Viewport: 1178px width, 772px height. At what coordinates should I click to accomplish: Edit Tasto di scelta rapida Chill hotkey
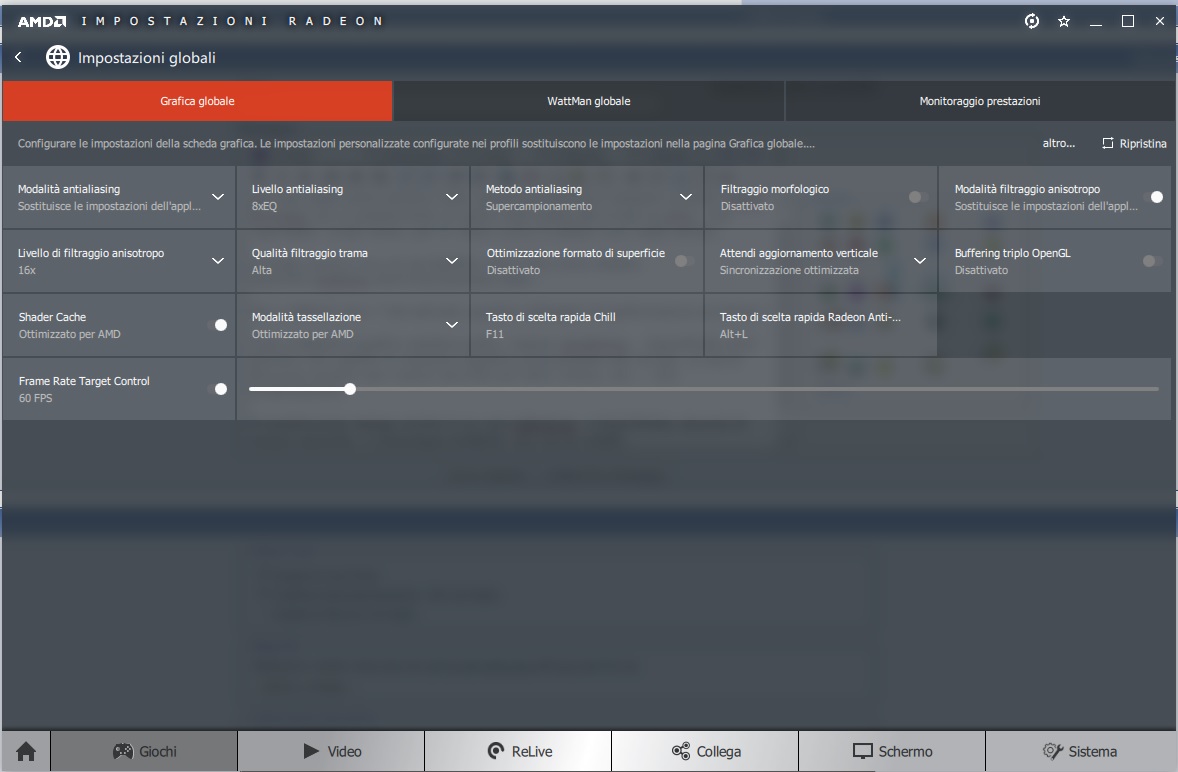pyautogui.click(x=587, y=324)
